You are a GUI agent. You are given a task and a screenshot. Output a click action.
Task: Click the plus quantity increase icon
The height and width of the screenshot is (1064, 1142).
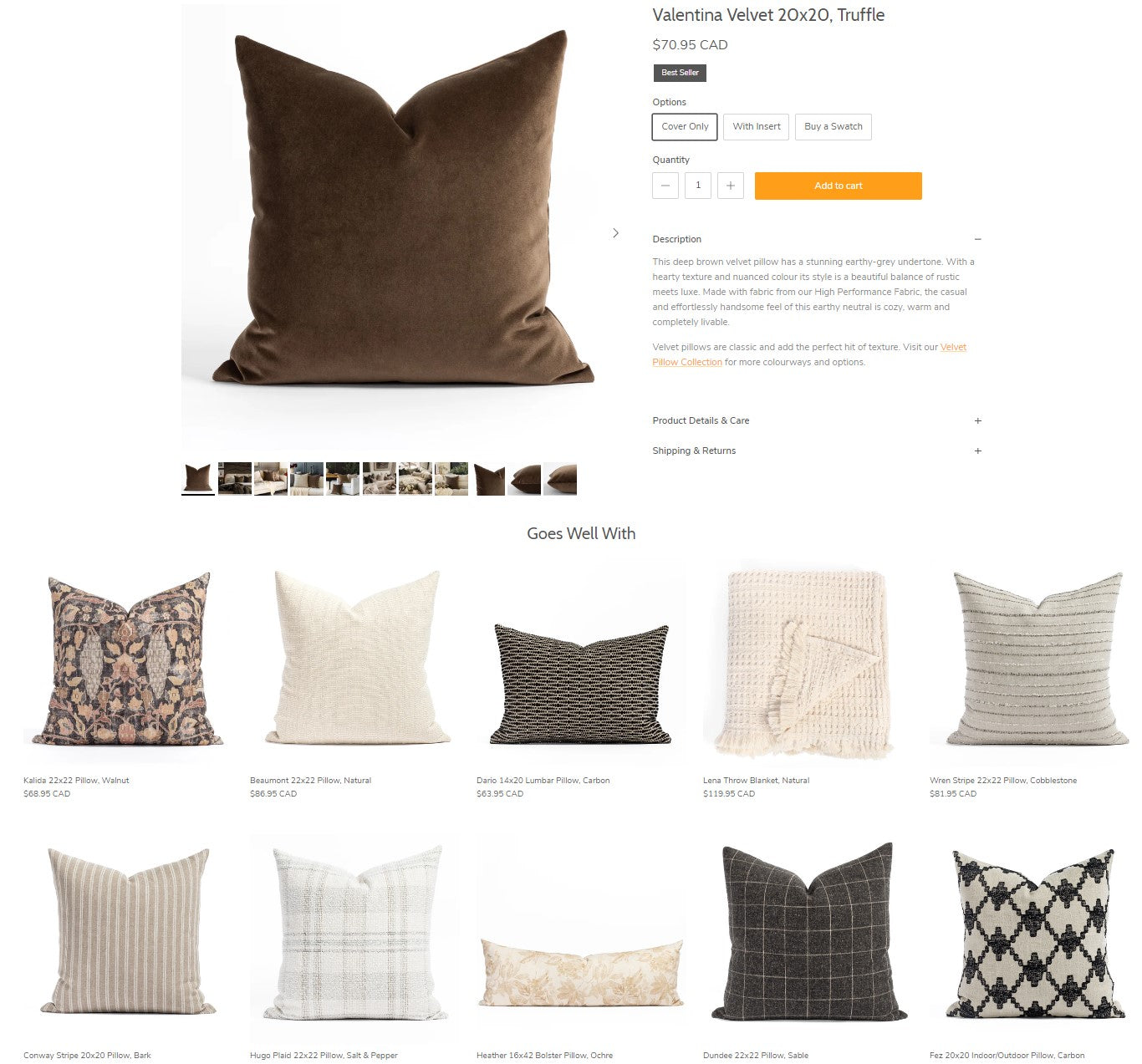tap(731, 186)
